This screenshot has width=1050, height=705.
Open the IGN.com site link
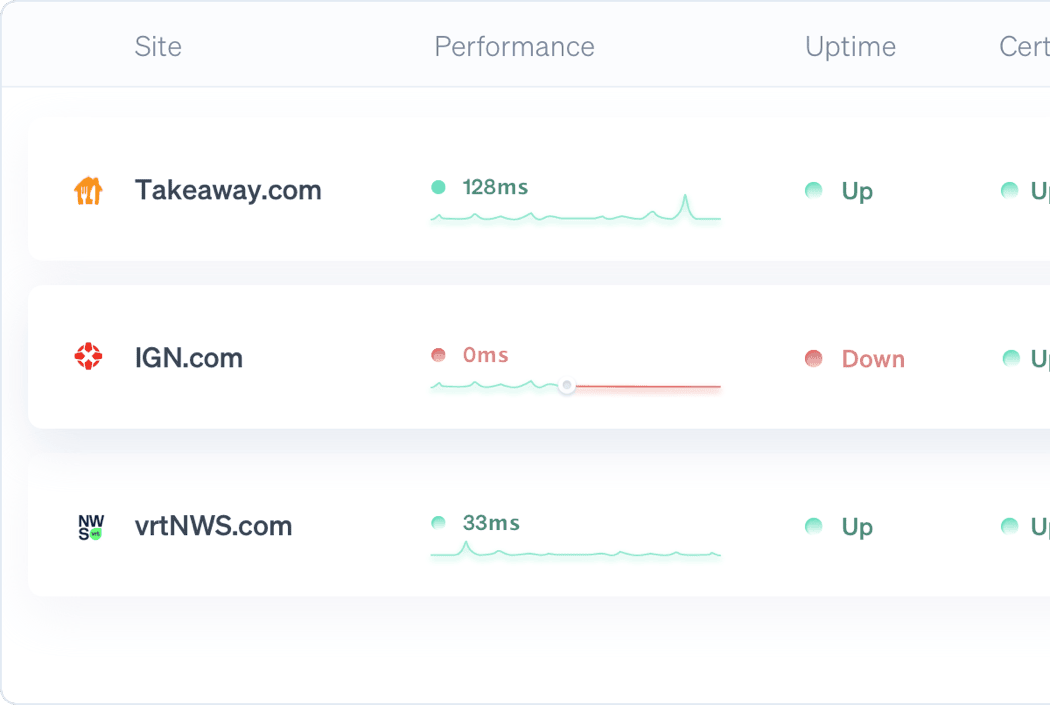[x=189, y=358]
